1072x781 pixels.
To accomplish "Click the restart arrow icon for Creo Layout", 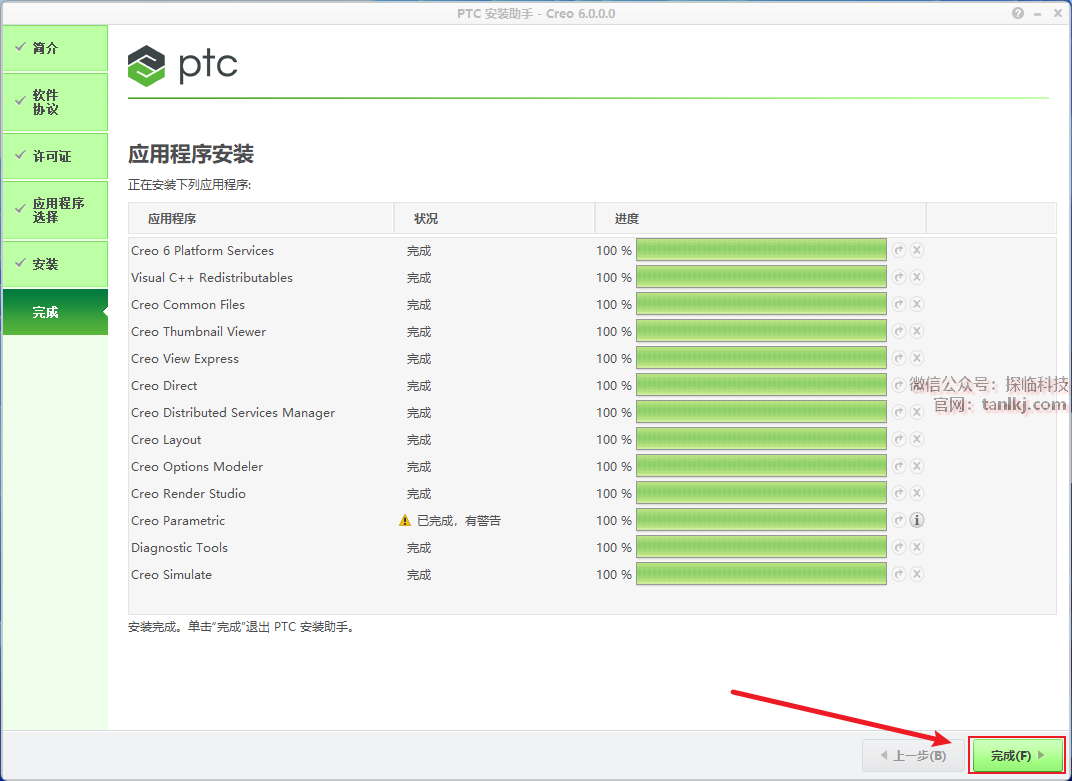I will 899,439.
